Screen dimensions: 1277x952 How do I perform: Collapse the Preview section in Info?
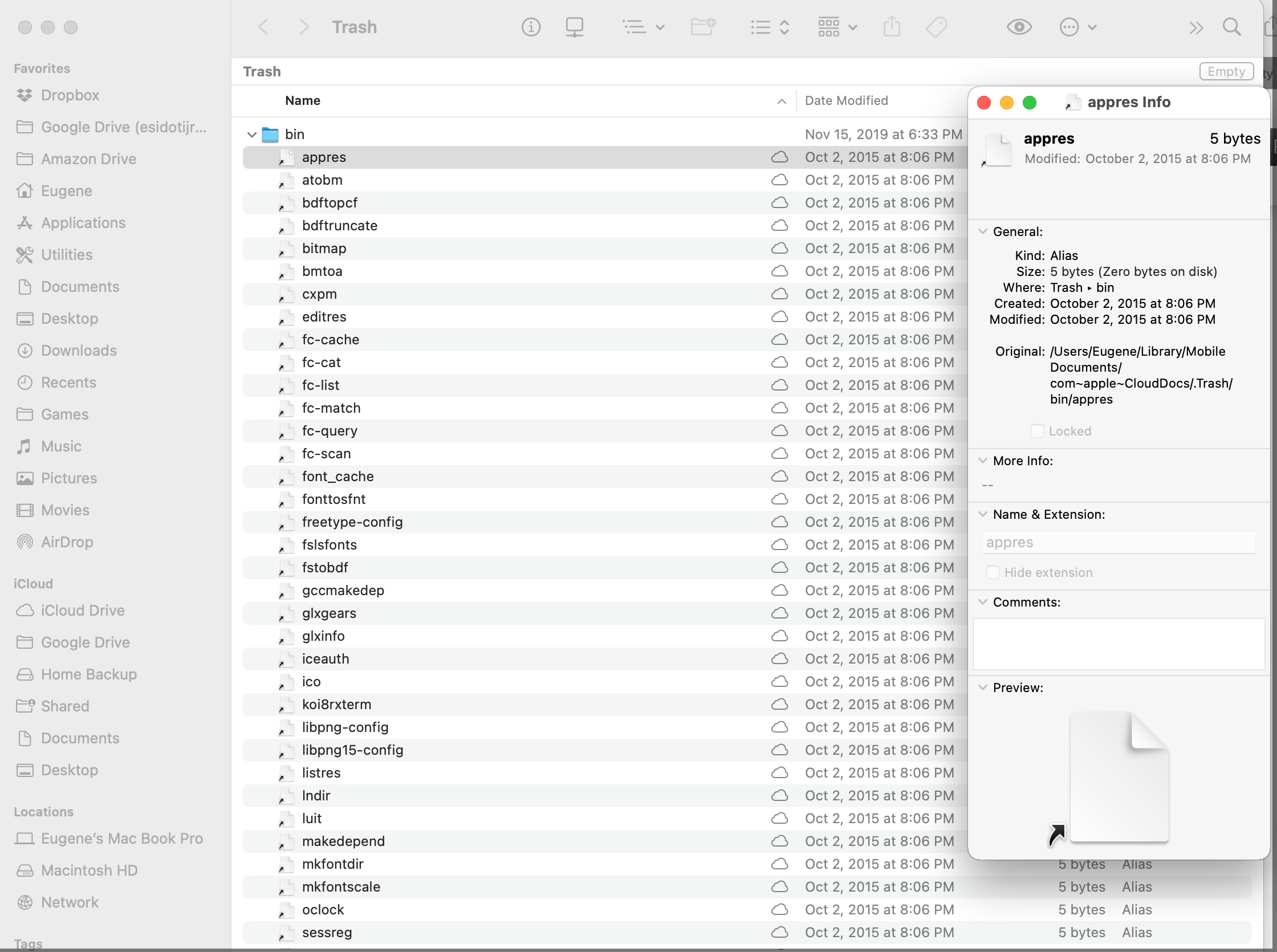coord(983,687)
